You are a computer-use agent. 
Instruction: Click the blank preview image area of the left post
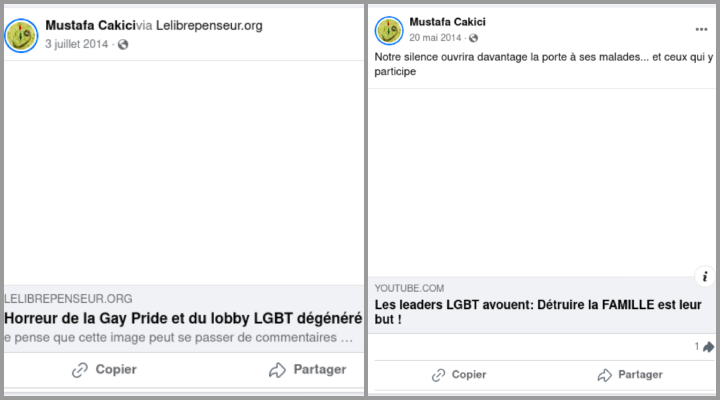(183, 170)
